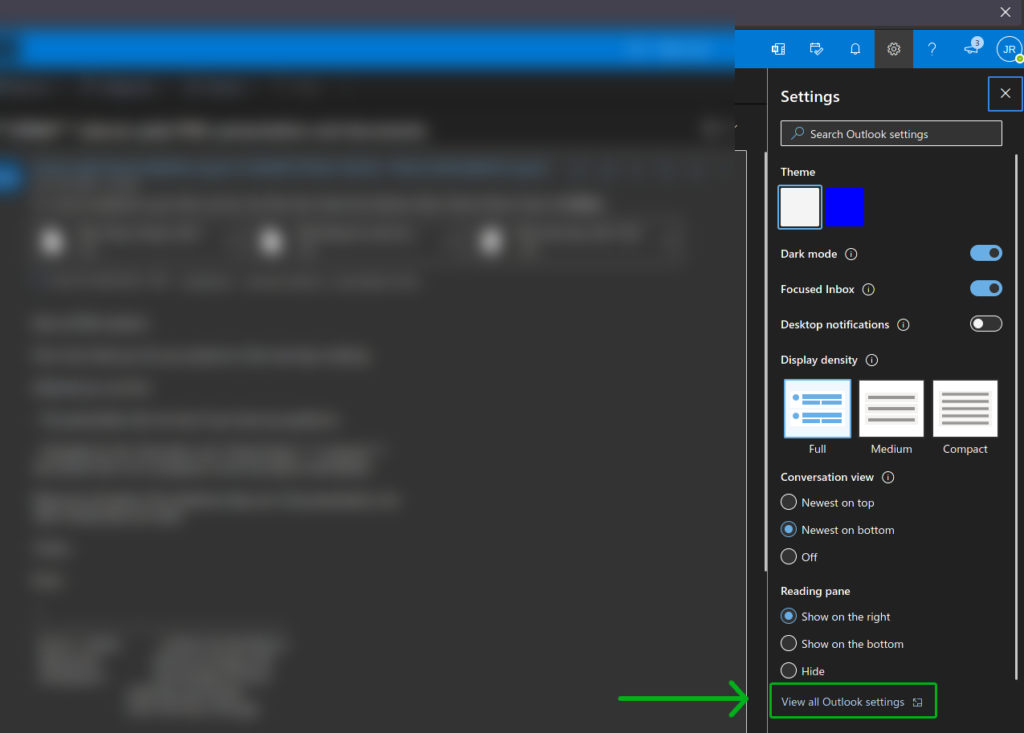Click the settings panel scrollbar
The height and width of the screenshot is (733, 1024).
pyautogui.click(x=1016, y=417)
